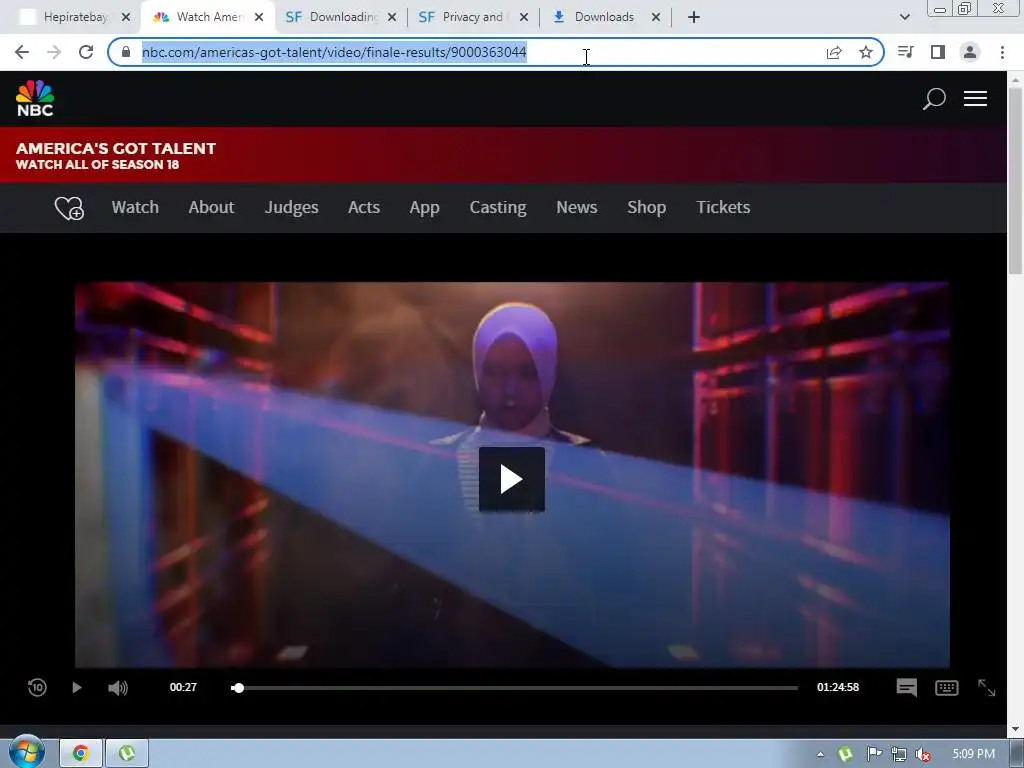The width and height of the screenshot is (1024, 768).
Task: Rewind 10 seconds in the player
Action: click(x=37, y=687)
